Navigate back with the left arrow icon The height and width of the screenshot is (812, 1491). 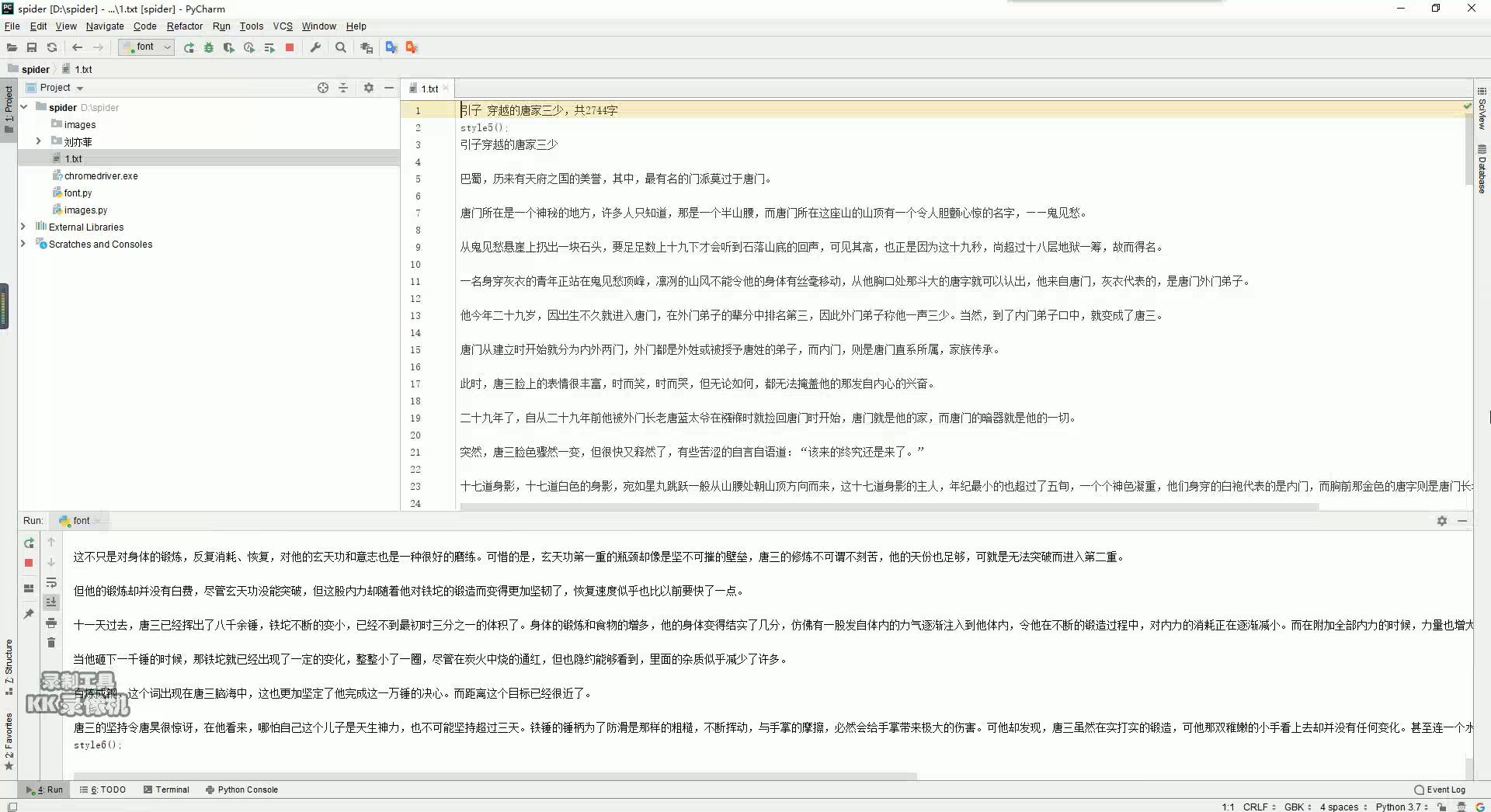click(x=77, y=47)
